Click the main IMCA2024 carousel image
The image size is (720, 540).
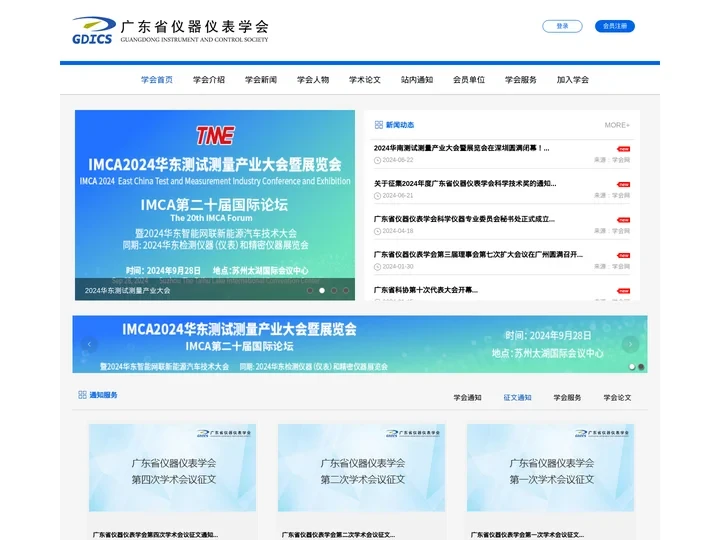[215, 205]
